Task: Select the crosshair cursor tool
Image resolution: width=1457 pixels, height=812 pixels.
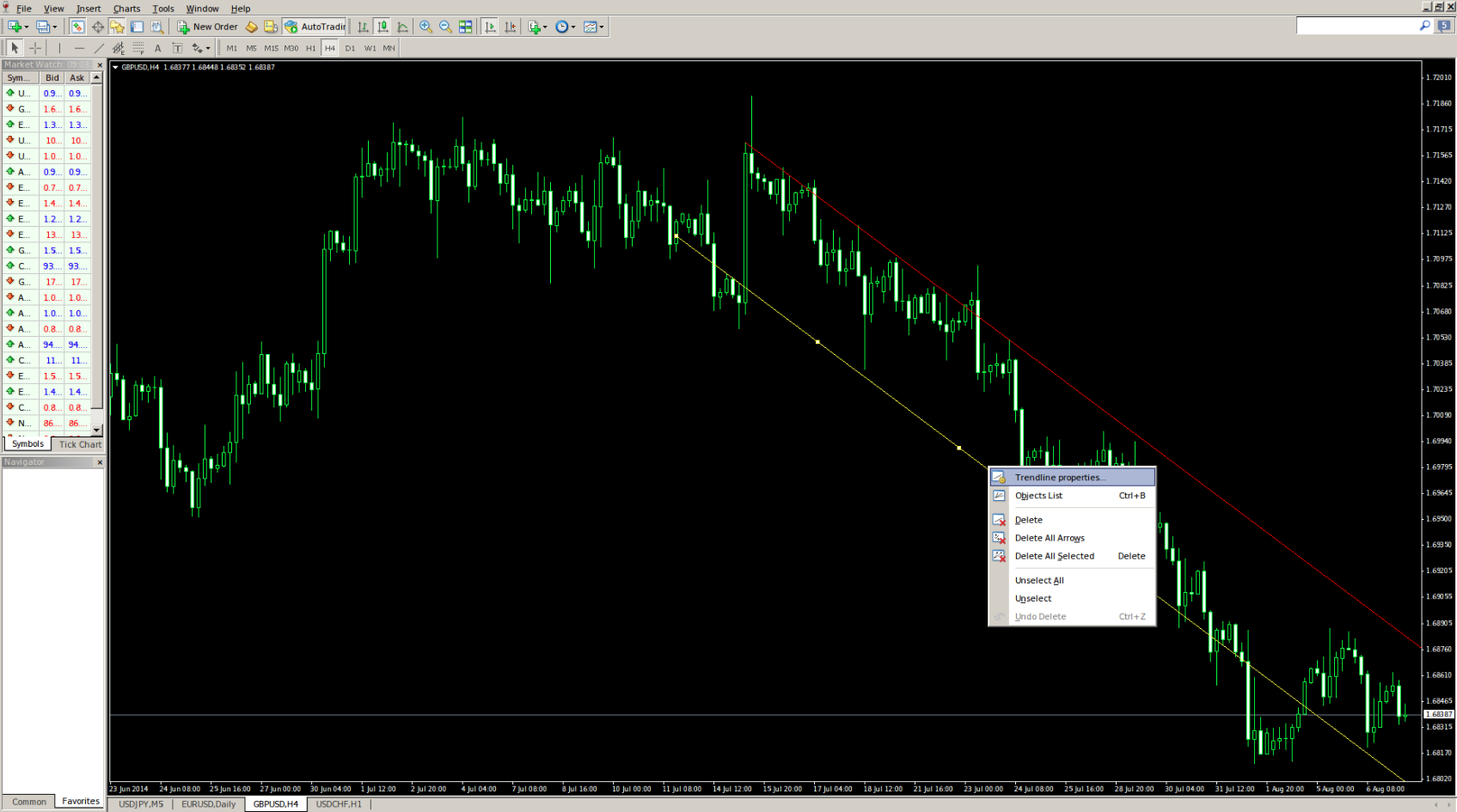Action: click(x=35, y=48)
